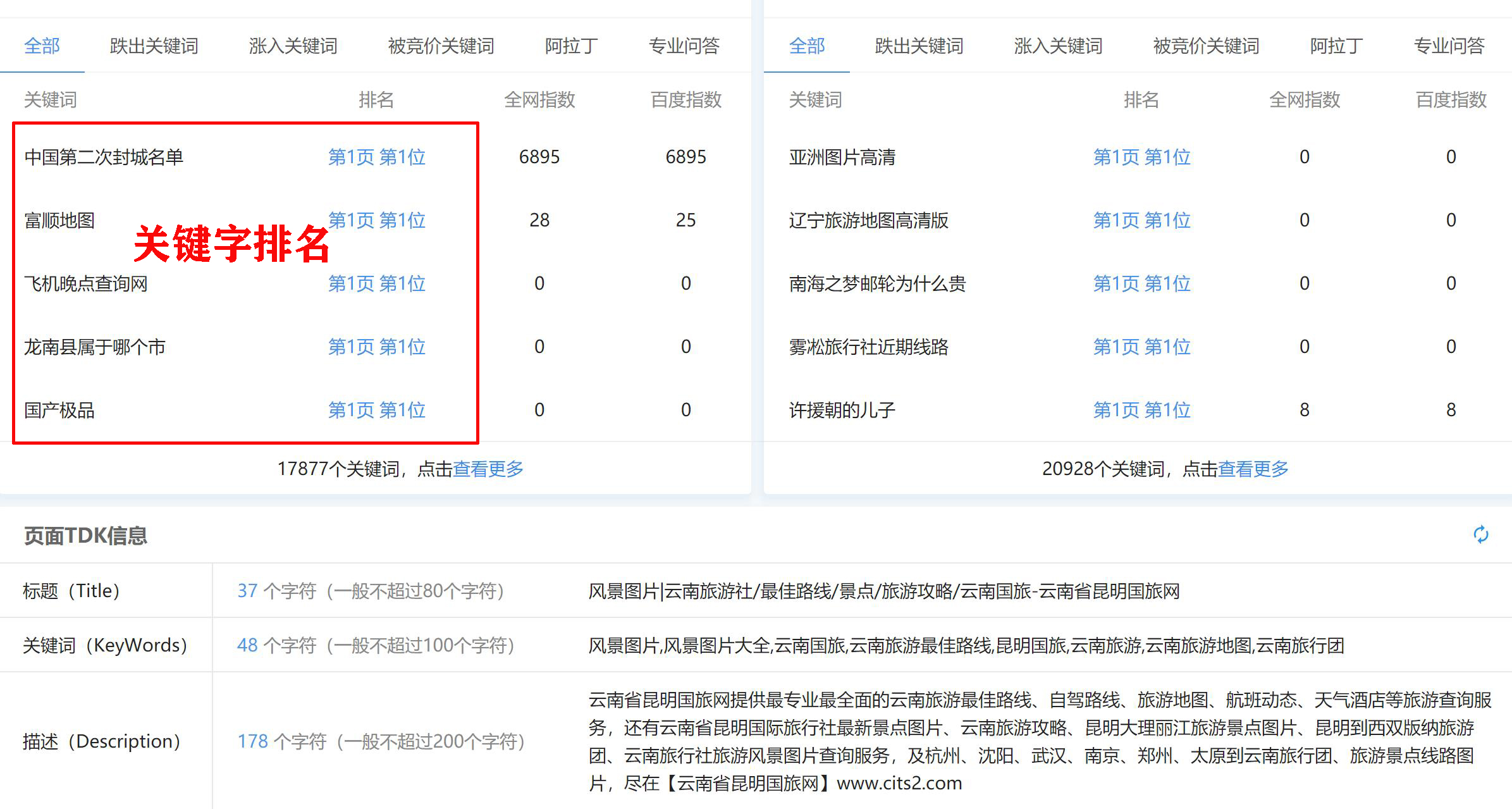Click the keyword 龙南县属于哪个市

(95, 347)
